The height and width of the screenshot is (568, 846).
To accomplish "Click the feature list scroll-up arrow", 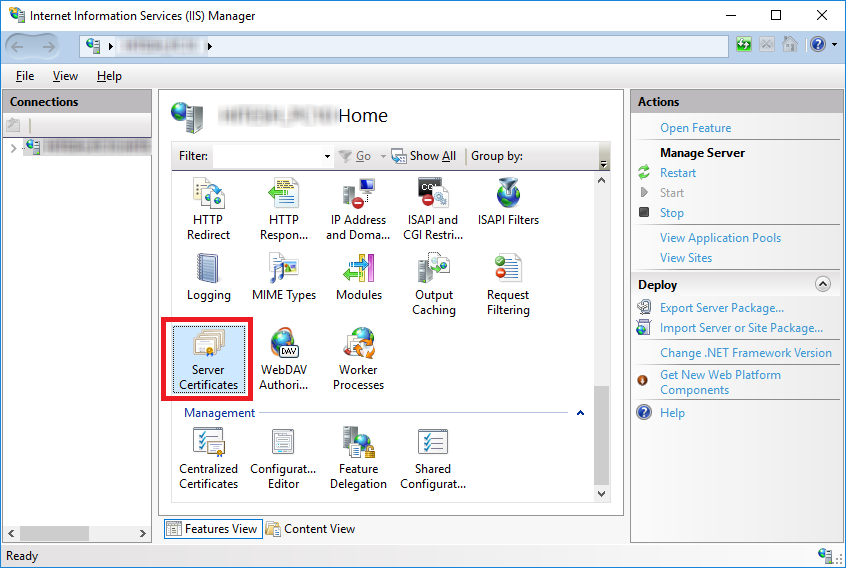I will [x=602, y=180].
